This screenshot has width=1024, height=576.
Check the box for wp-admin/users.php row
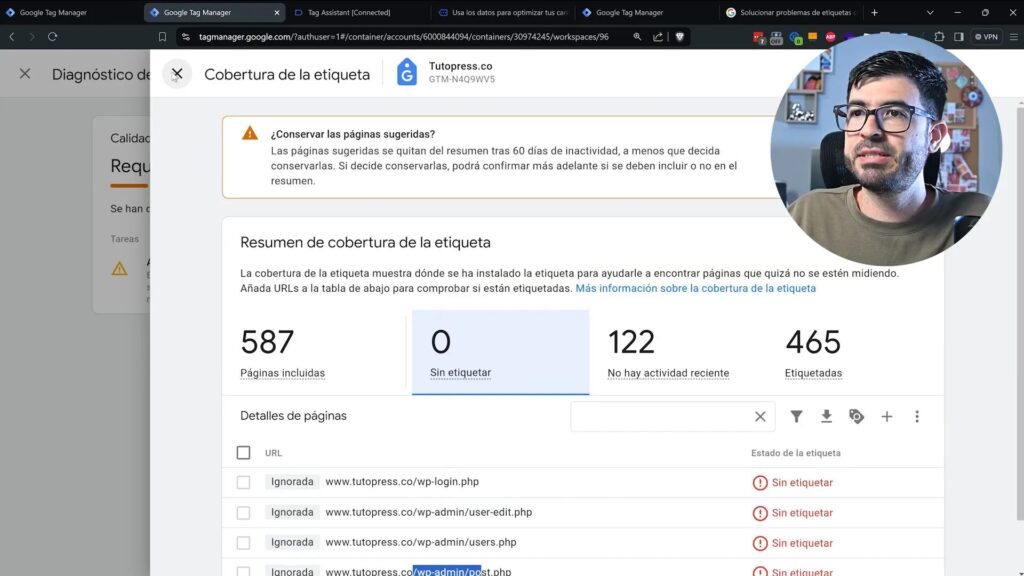point(244,543)
